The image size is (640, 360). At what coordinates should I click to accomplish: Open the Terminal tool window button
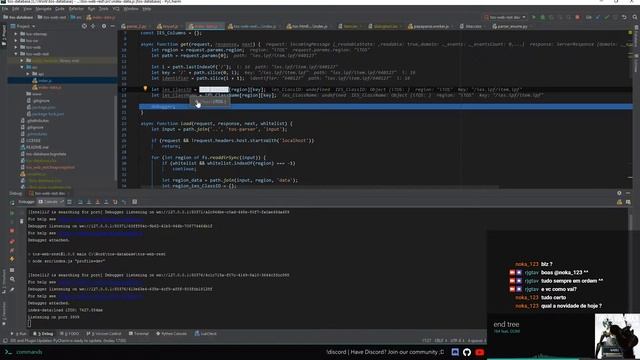click(139, 333)
